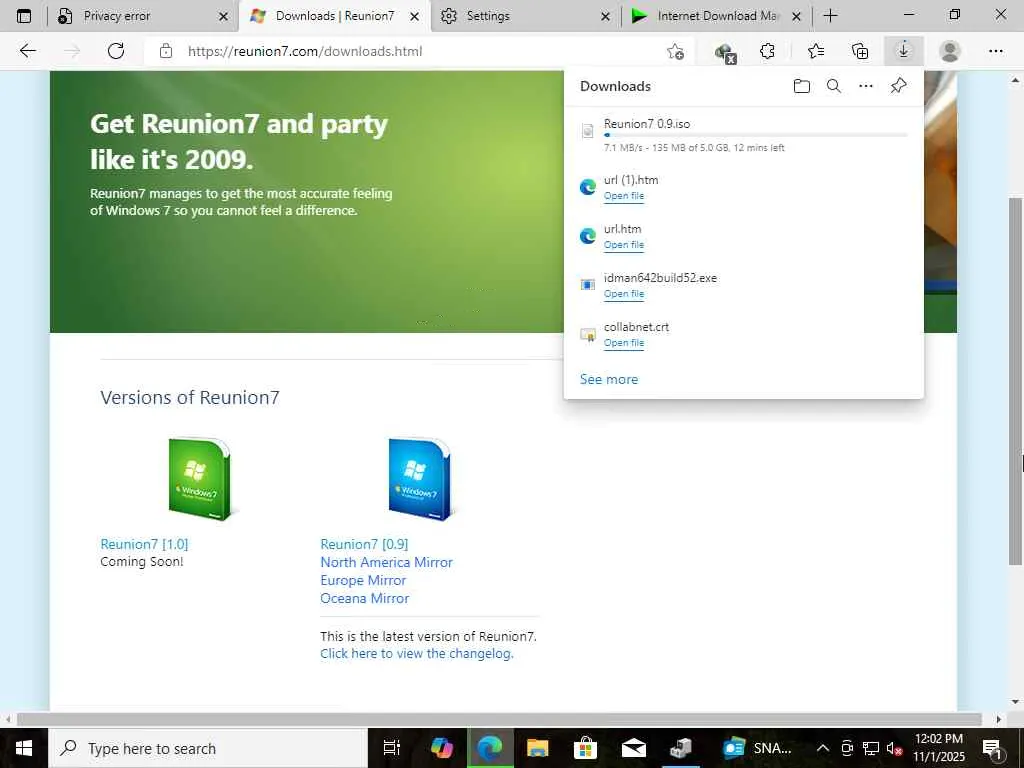Image resolution: width=1024 pixels, height=768 pixels.
Task: Click the North America Mirror link
Action: click(x=387, y=562)
